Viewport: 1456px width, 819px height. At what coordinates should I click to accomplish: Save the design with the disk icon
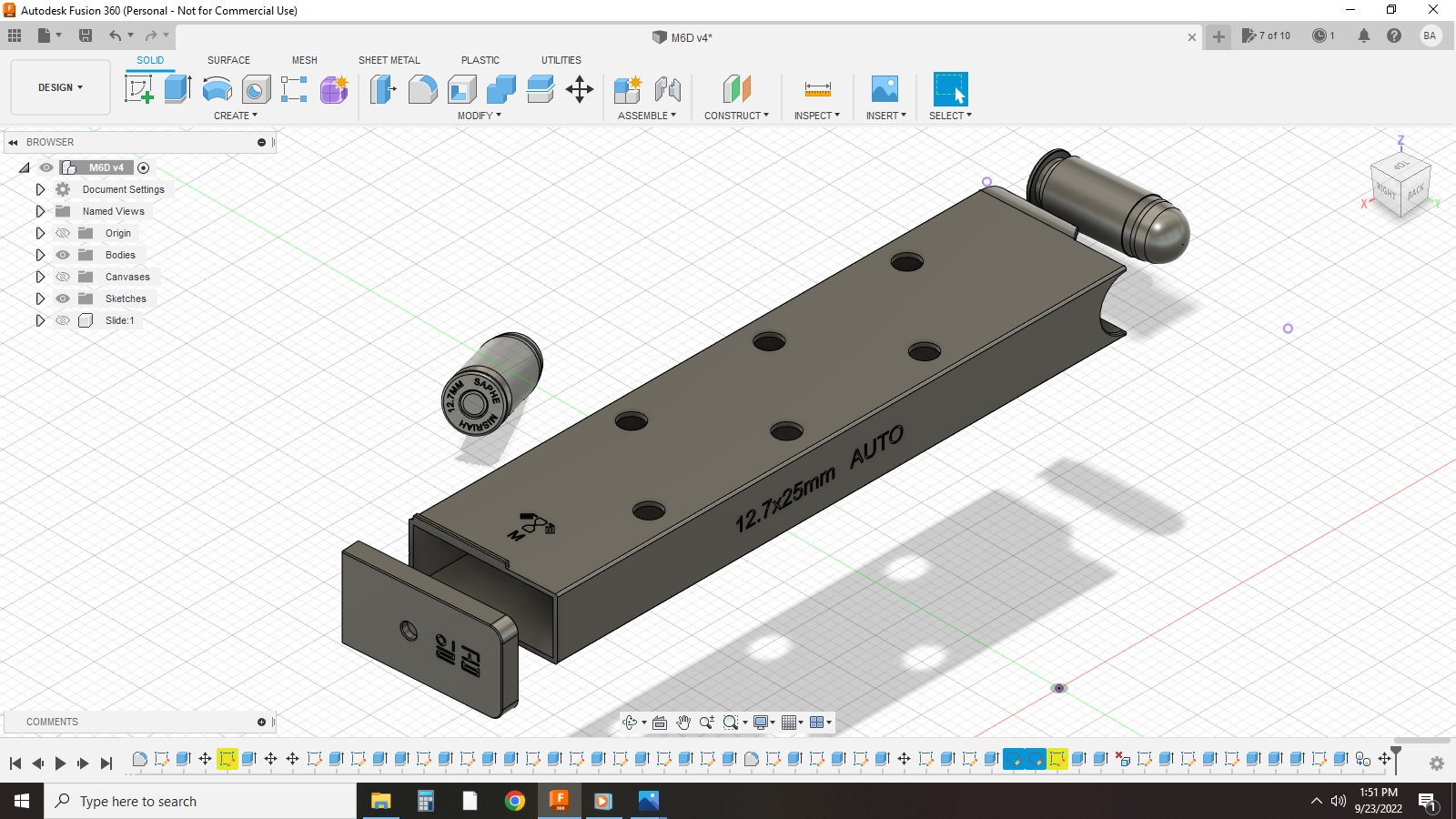pos(86,35)
